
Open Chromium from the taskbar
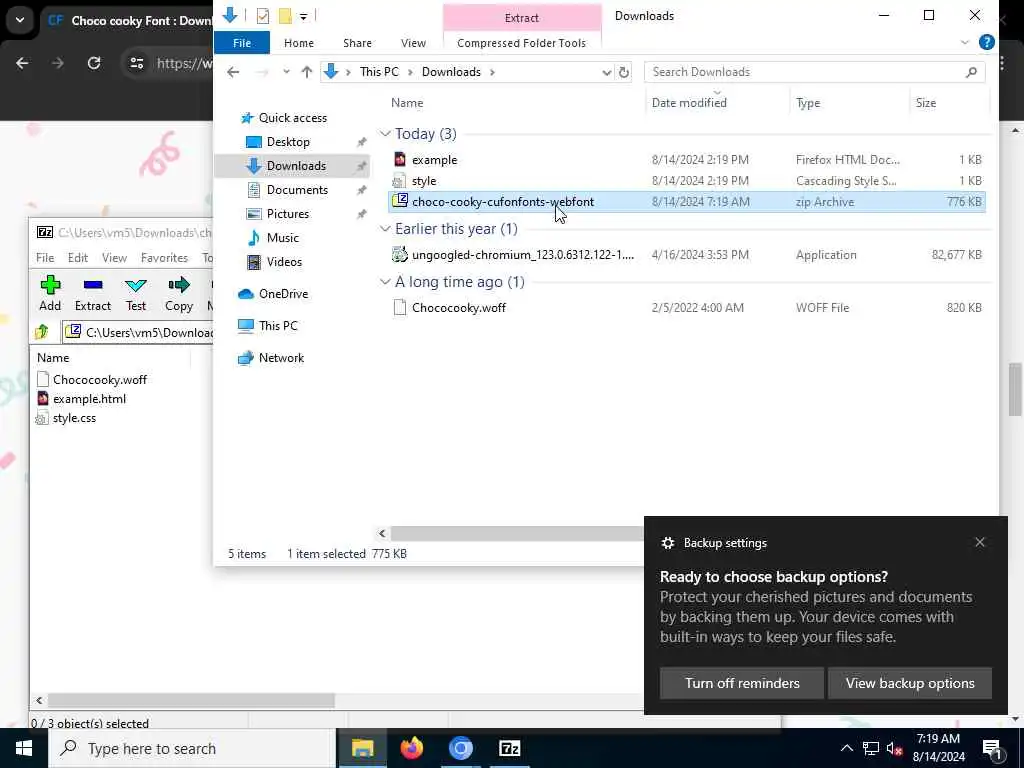click(x=460, y=748)
